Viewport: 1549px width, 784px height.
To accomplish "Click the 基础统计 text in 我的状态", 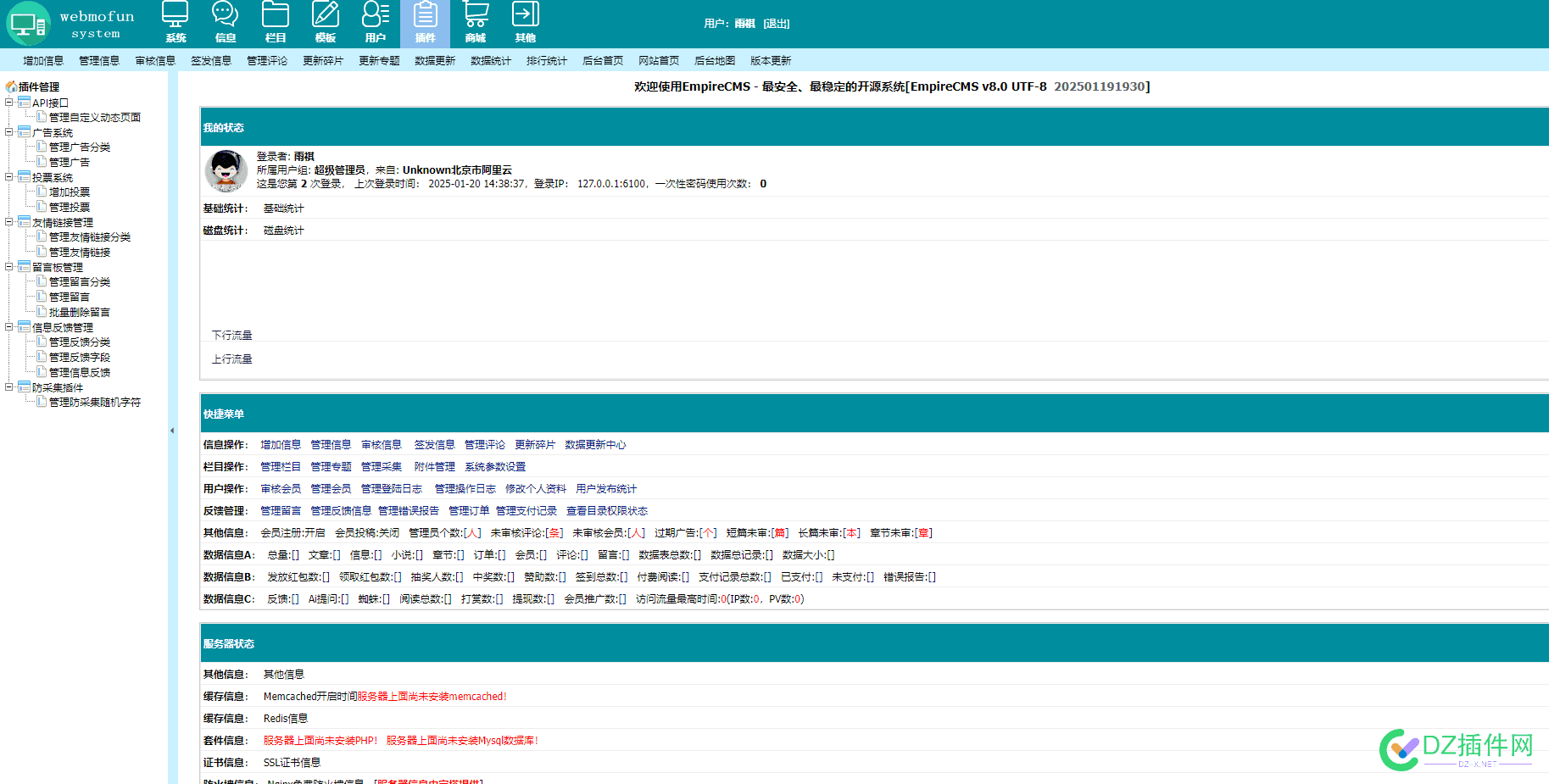I will tap(284, 209).
